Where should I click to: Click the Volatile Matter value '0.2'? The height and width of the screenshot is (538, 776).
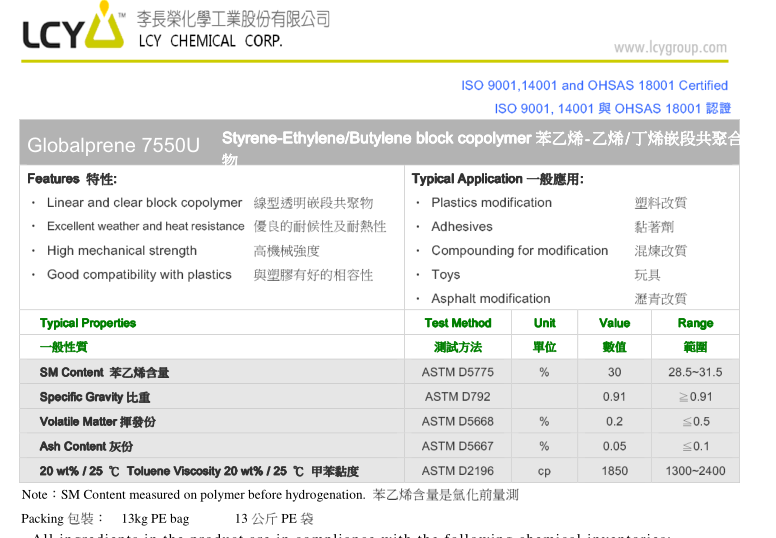[x=614, y=422]
